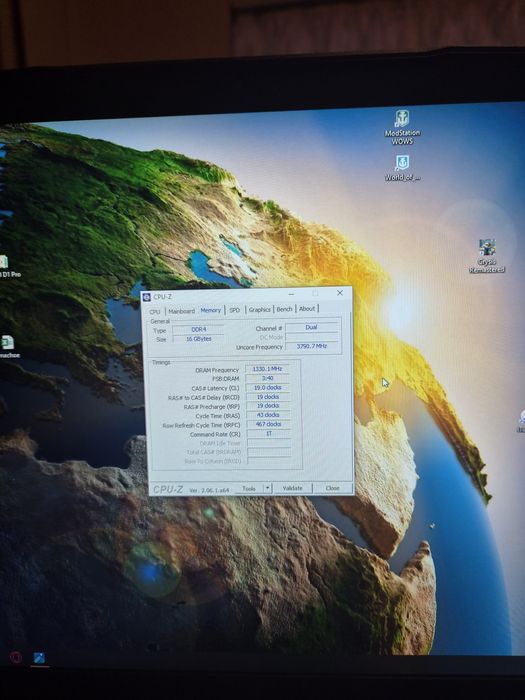This screenshot has width=525, height=700.
Task: Click the 19.0 clocks CAS latency value
Action: [x=267, y=388]
